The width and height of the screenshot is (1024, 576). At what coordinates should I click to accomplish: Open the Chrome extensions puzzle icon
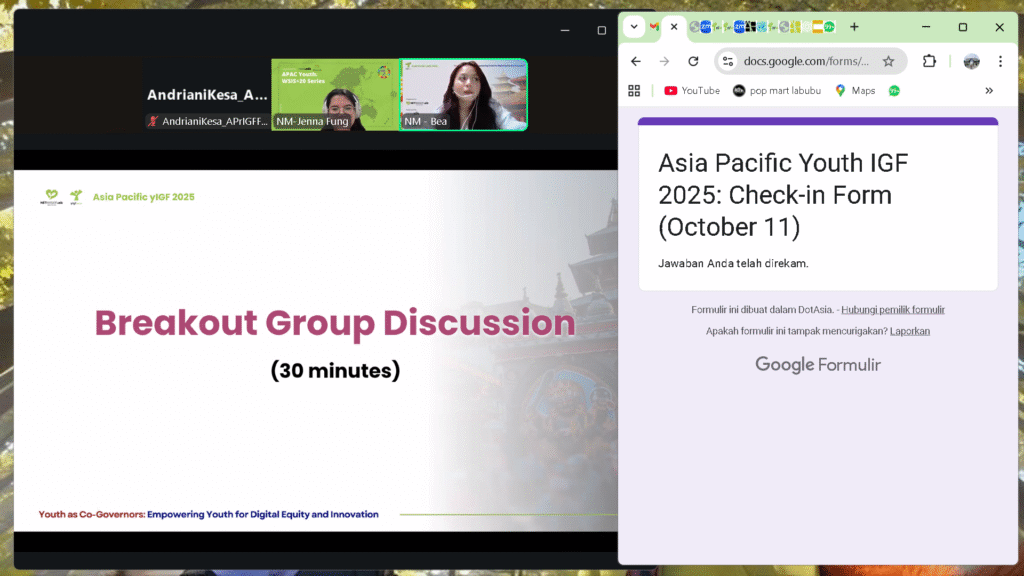(x=929, y=61)
